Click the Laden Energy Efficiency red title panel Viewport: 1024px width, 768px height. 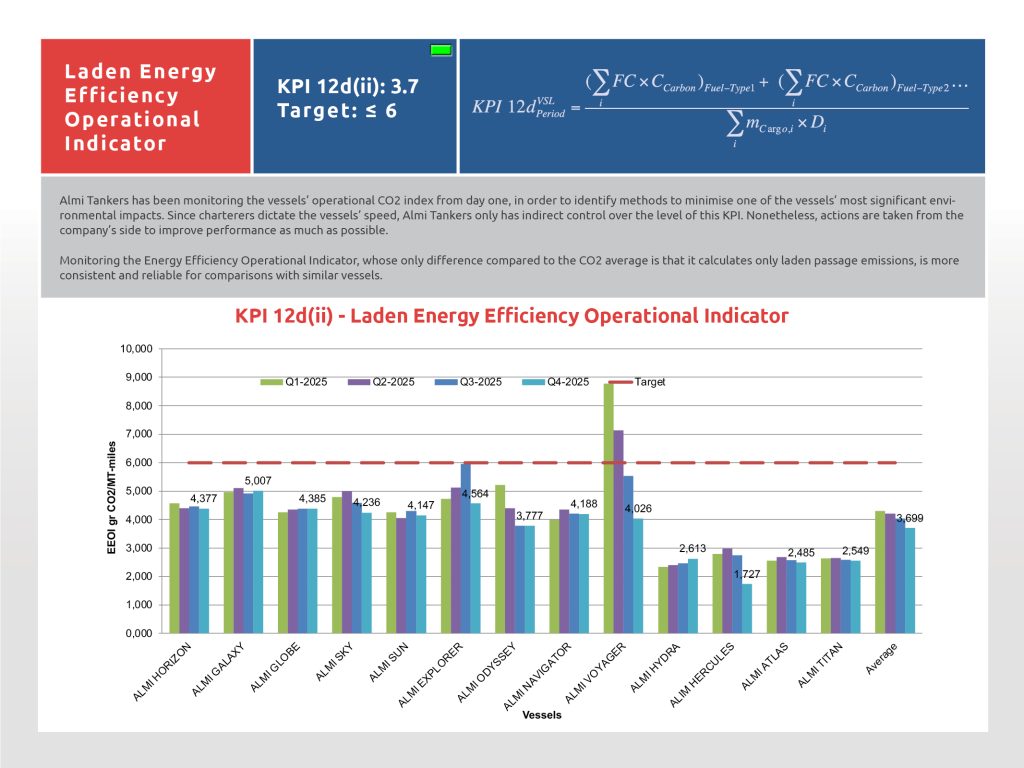145,107
